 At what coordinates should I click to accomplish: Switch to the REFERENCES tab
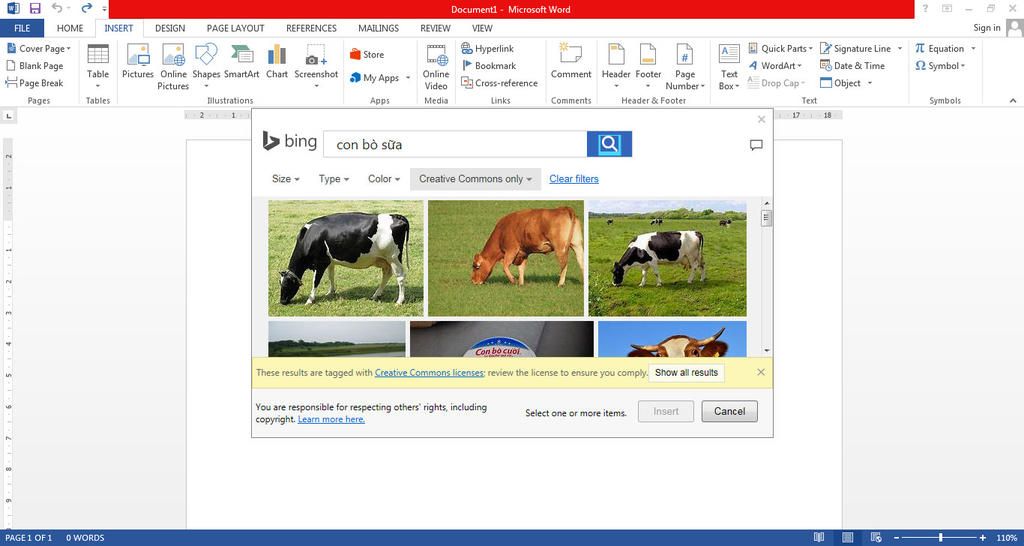point(312,28)
